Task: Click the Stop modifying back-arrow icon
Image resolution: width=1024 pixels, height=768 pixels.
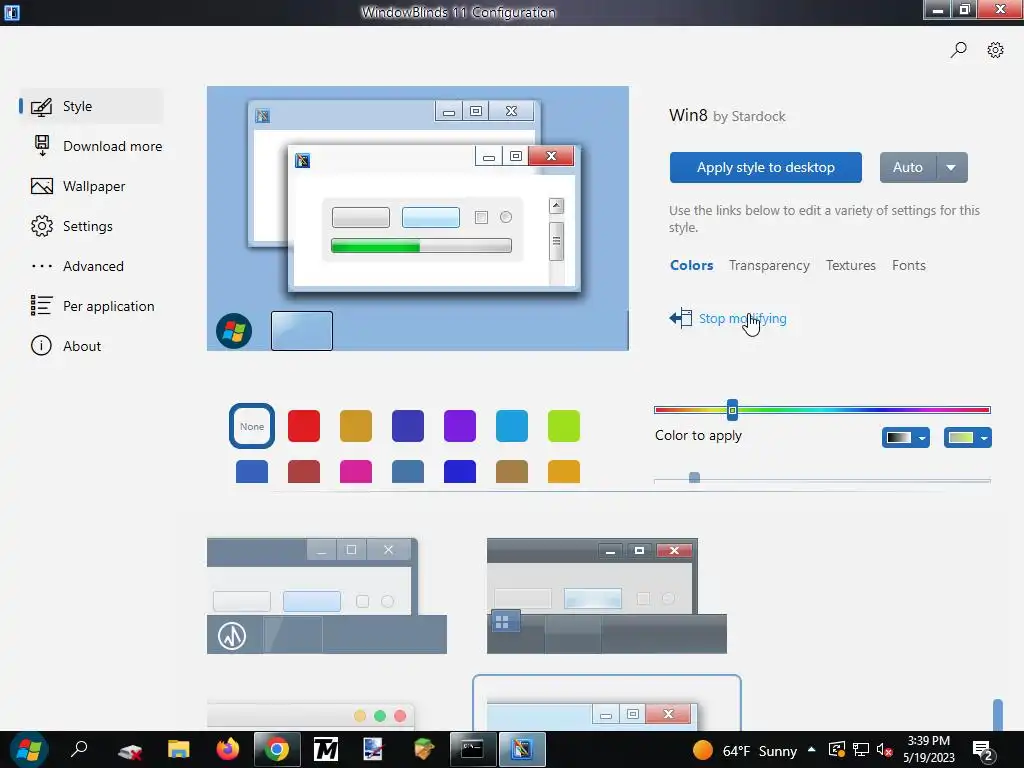Action: (x=680, y=318)
